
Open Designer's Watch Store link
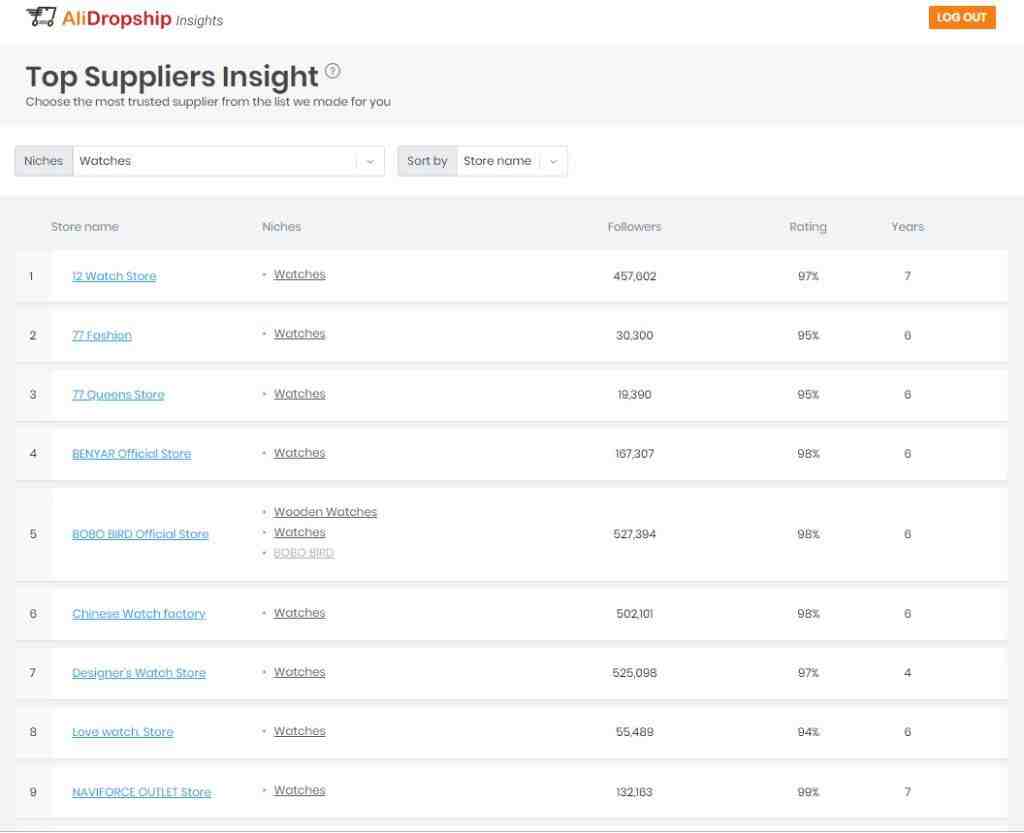pyautogui.click(x=139, y=673)
